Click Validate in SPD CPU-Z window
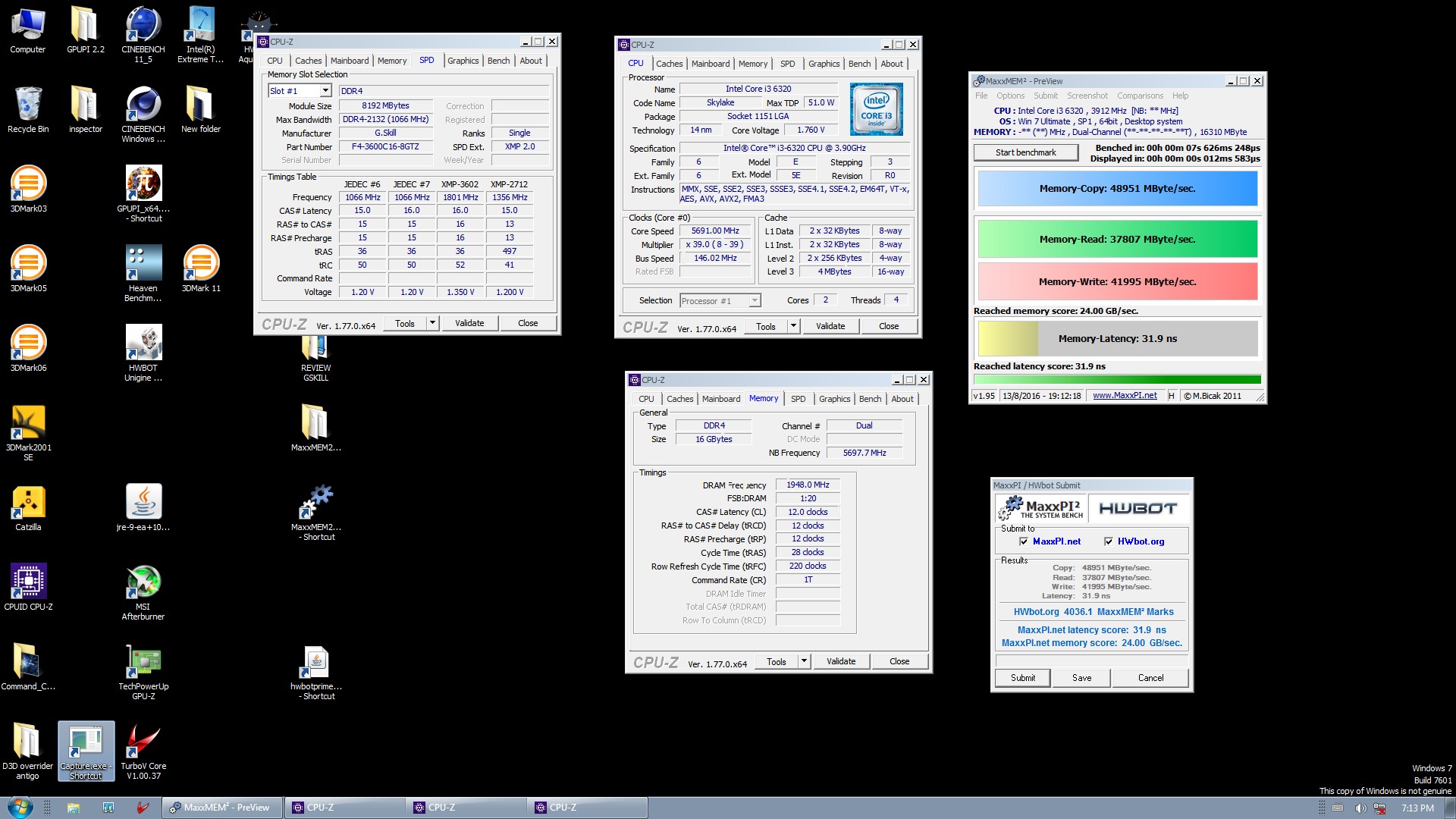1456x819 pixels. point(469,323)
